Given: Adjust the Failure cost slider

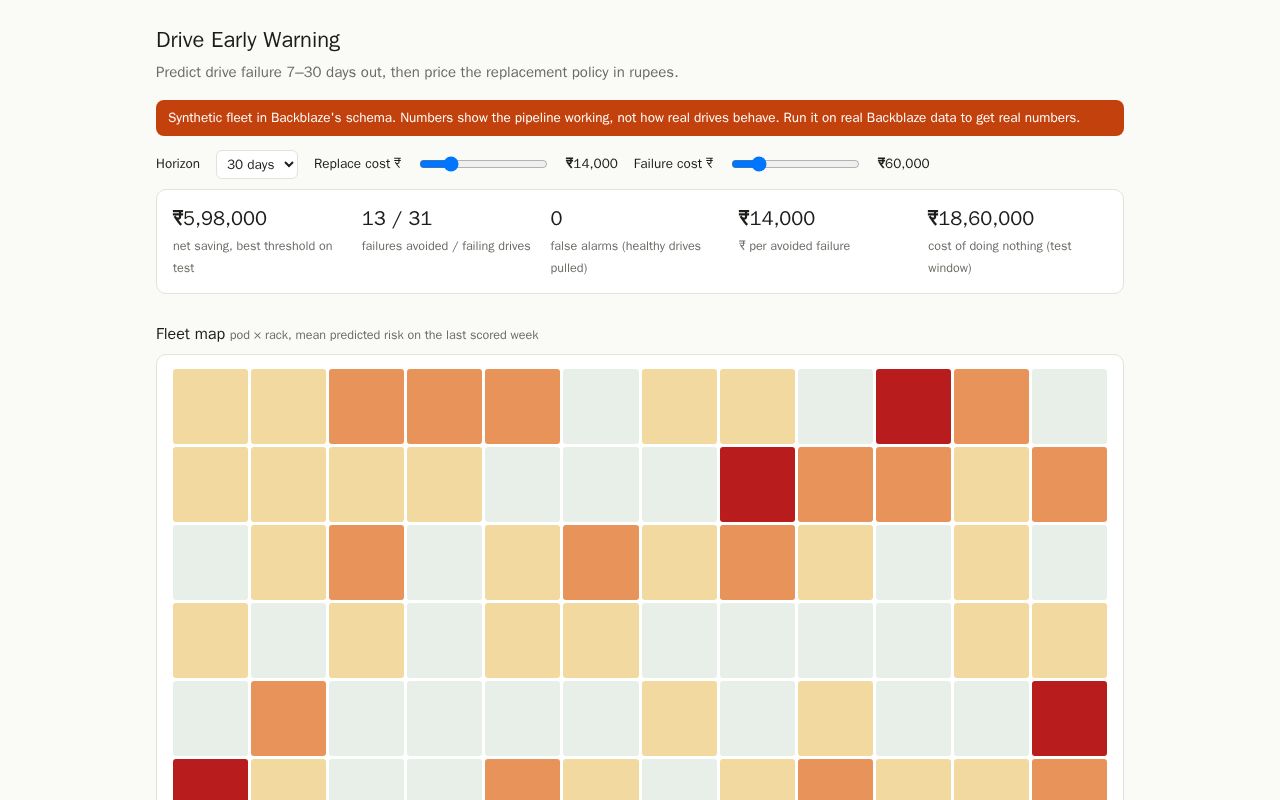Looking at the screenshot, I should (795, 164).
